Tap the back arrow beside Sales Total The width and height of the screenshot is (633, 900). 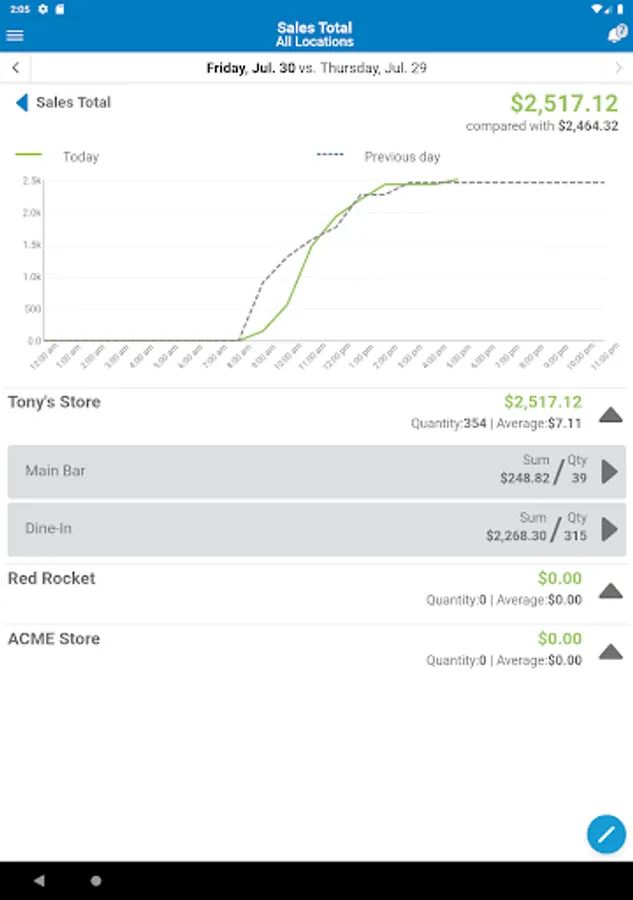click(21, 102)
